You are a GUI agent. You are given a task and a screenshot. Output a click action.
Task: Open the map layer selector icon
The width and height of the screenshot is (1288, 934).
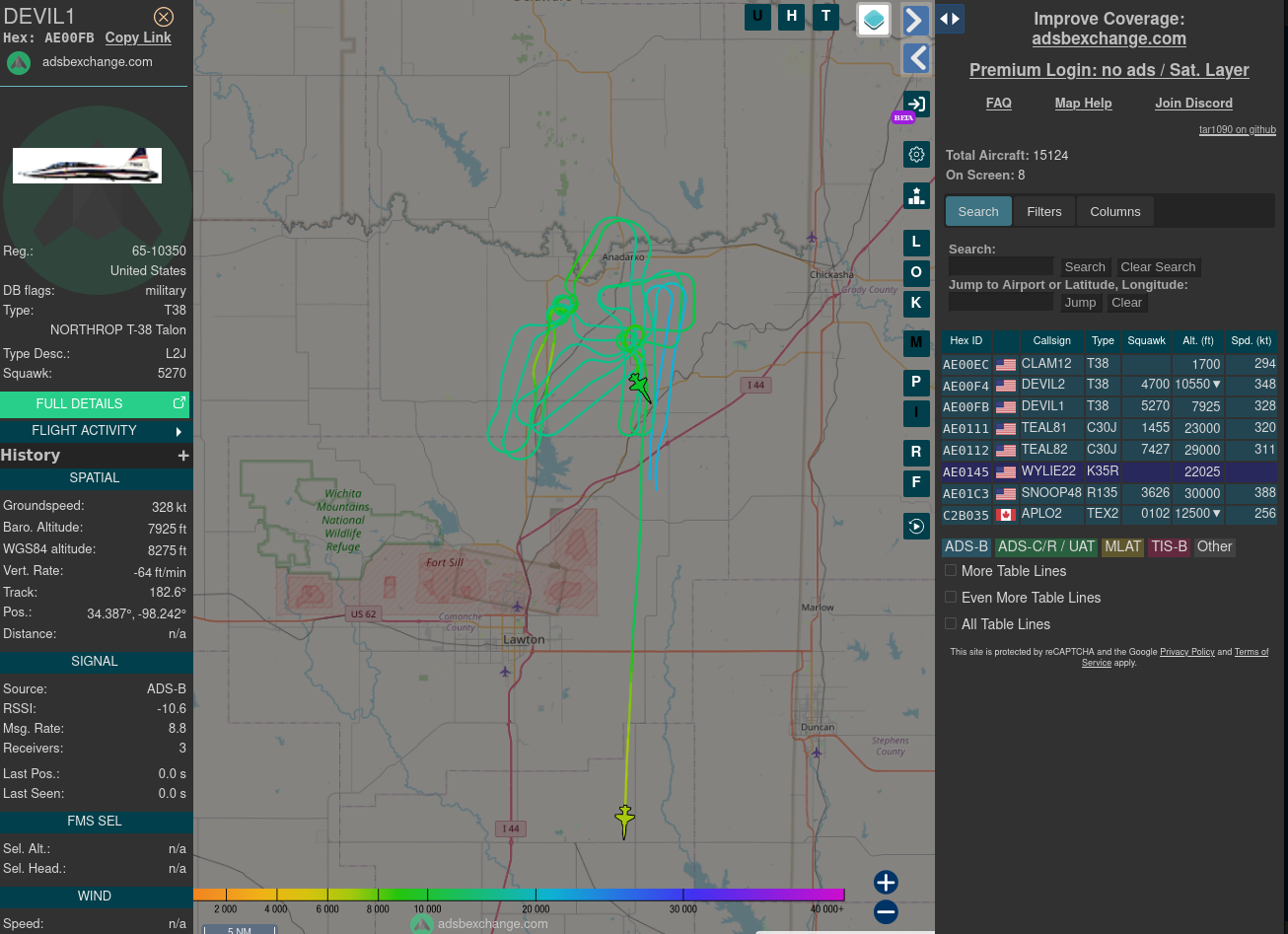(874, 20)
